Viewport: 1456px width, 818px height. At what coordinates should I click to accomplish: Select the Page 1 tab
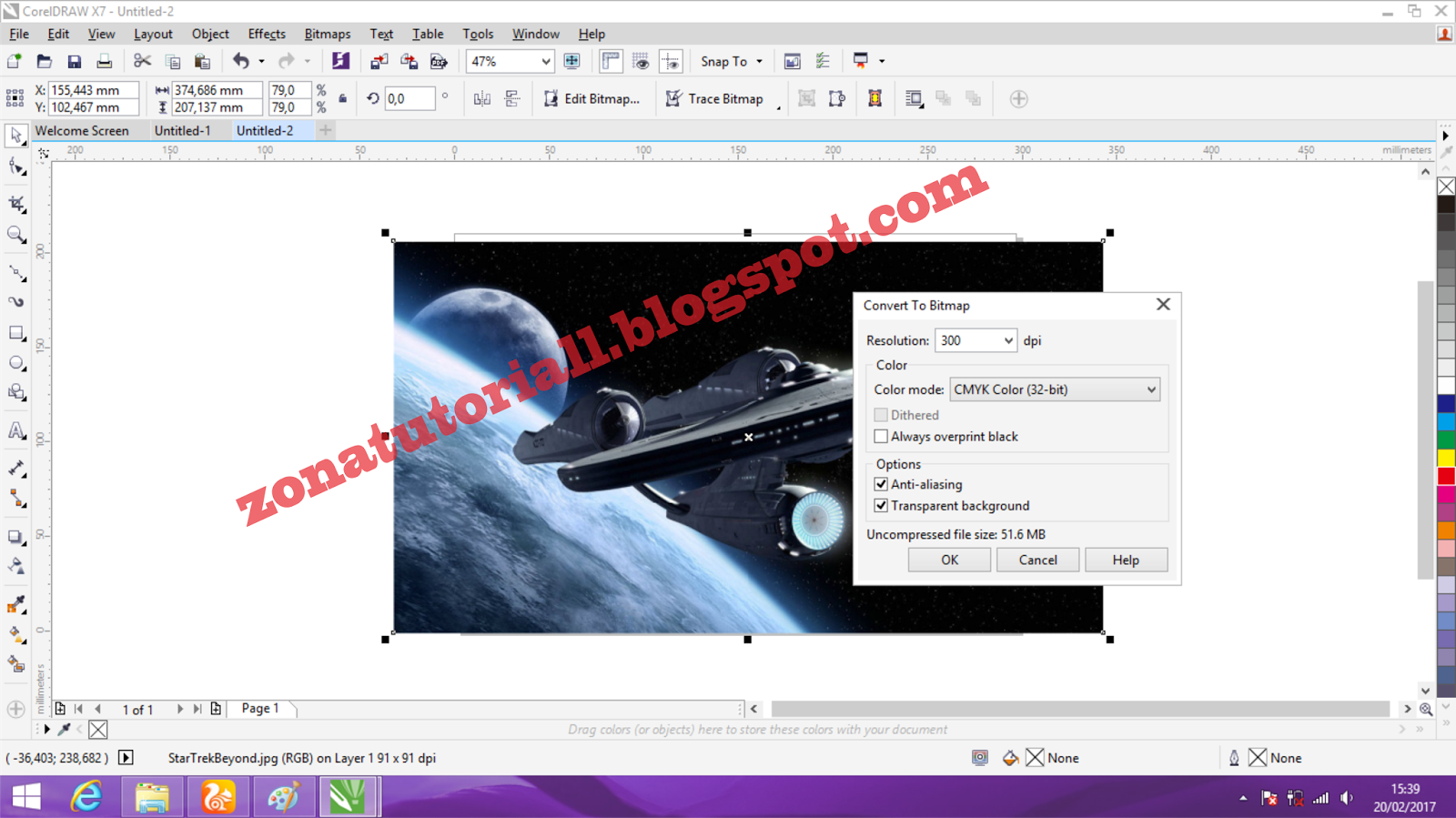point(260,708)
